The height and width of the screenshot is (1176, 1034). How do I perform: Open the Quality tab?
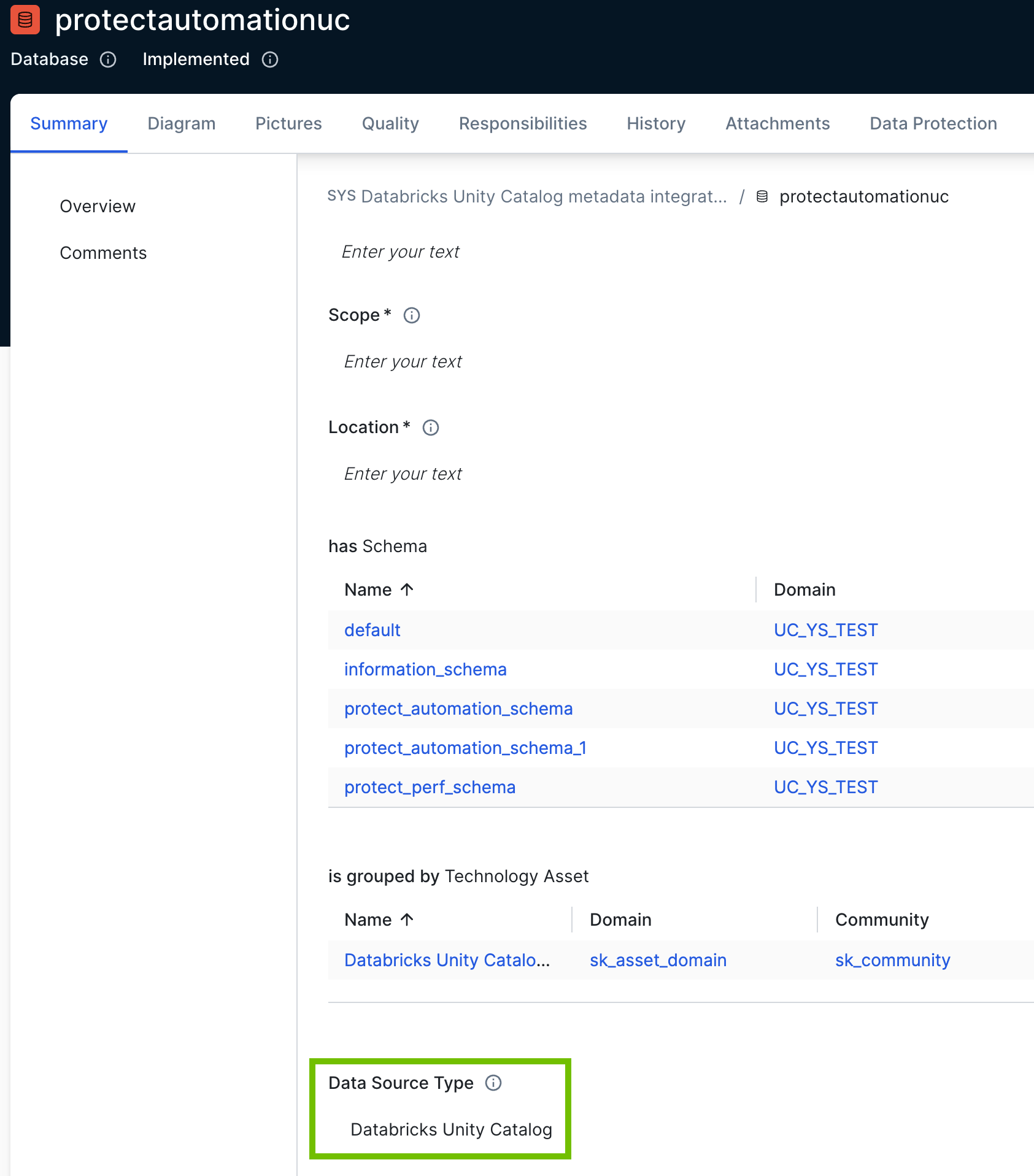(390, 123)
